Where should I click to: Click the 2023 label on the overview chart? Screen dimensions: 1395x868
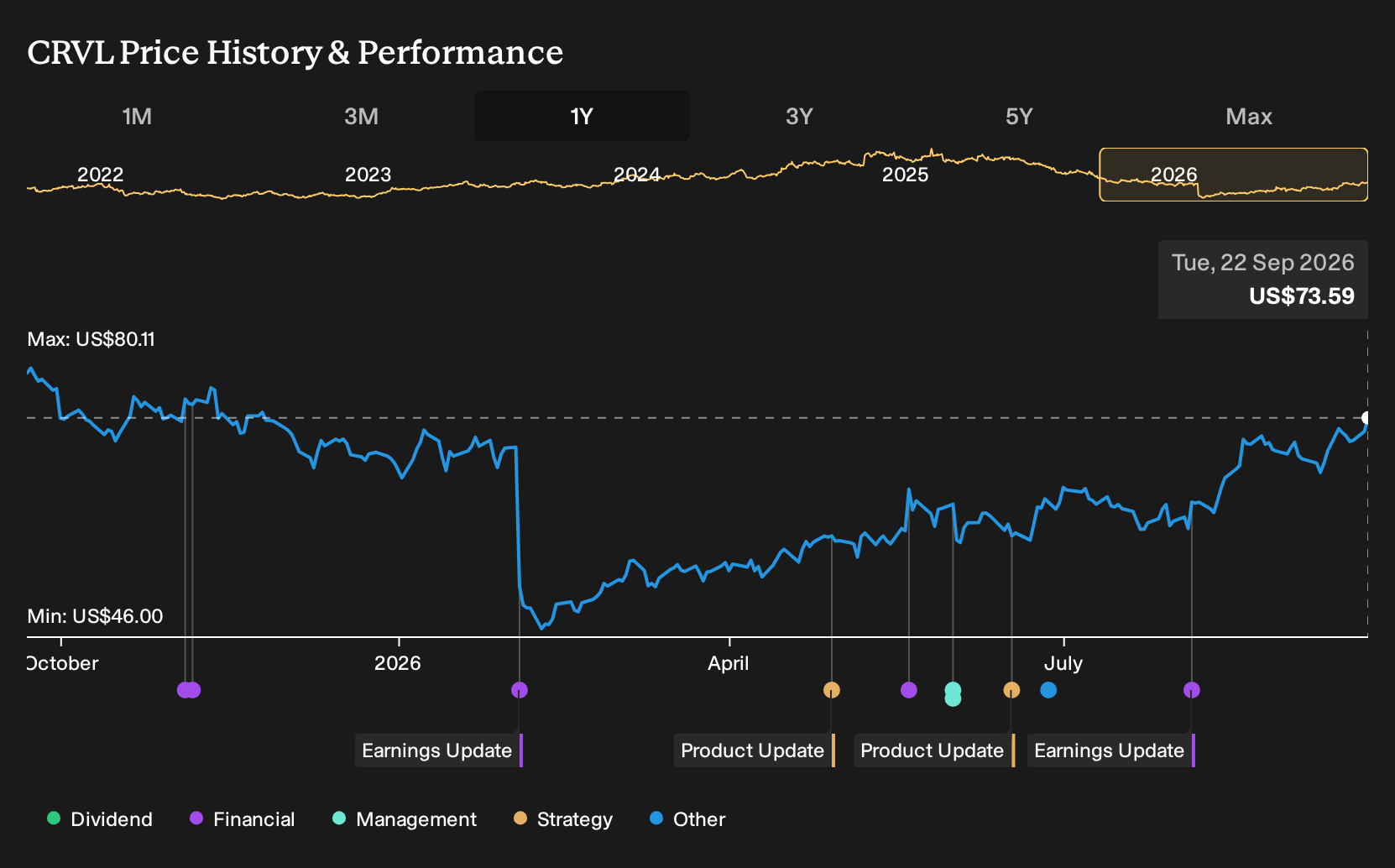[368, 175]
